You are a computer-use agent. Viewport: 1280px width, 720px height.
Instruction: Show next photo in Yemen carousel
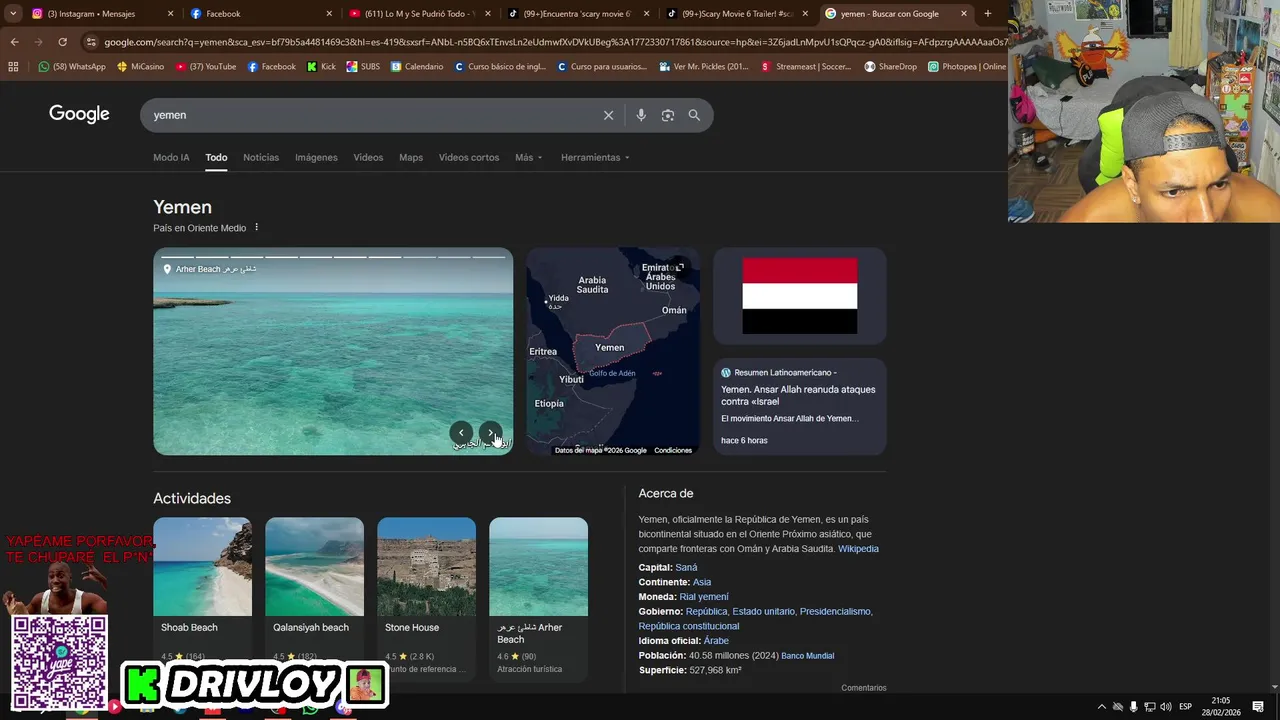point(490,433)
